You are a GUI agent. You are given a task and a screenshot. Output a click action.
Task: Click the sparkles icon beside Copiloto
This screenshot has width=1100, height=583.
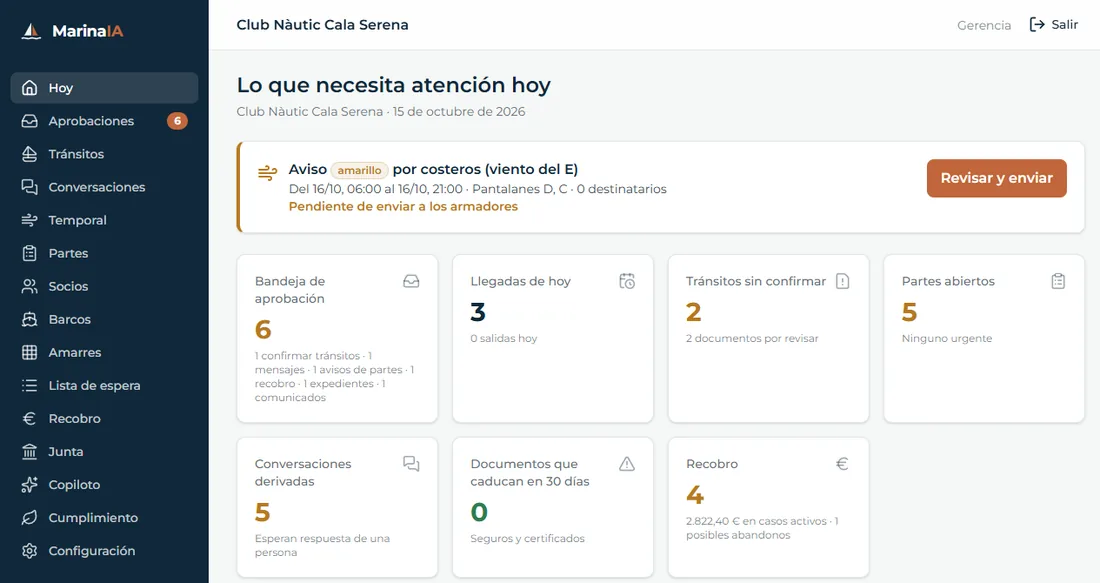29,484
